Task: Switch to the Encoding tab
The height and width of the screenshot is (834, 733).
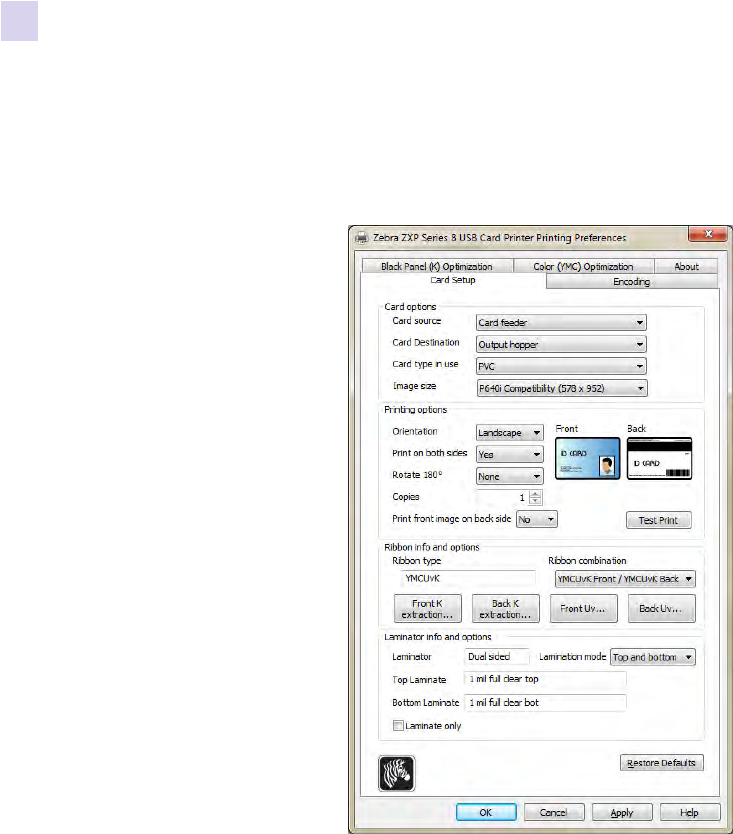Action: (631, 281)
